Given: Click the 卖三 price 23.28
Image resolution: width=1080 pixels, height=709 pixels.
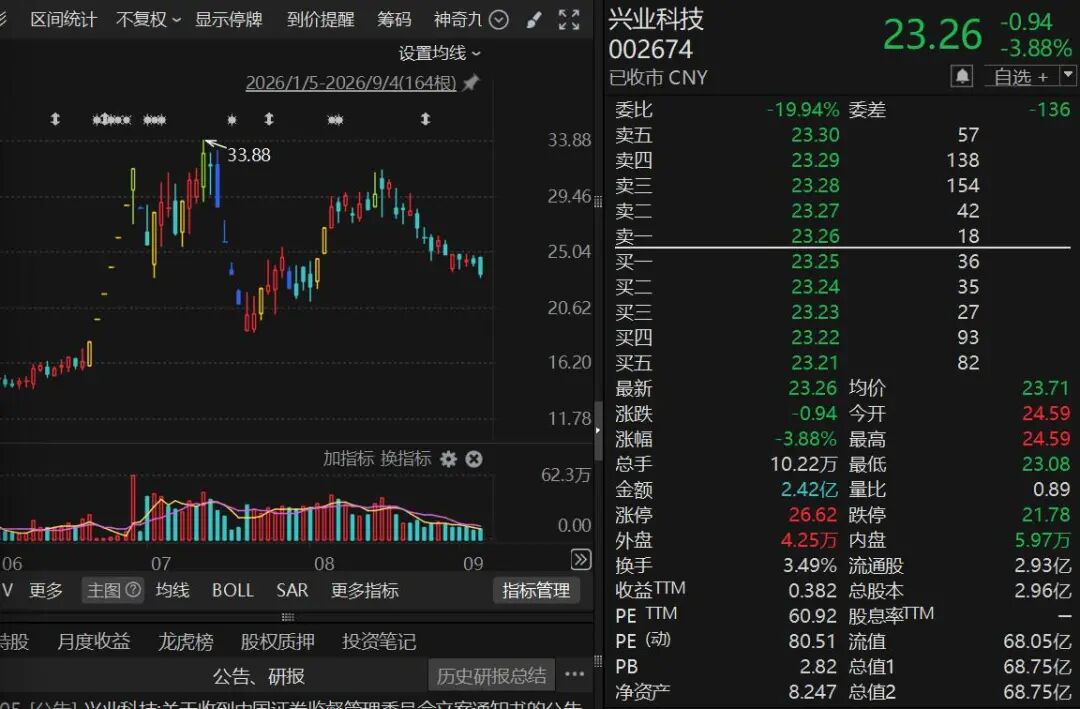Looking at the screenshot, I should click(815, 186).
